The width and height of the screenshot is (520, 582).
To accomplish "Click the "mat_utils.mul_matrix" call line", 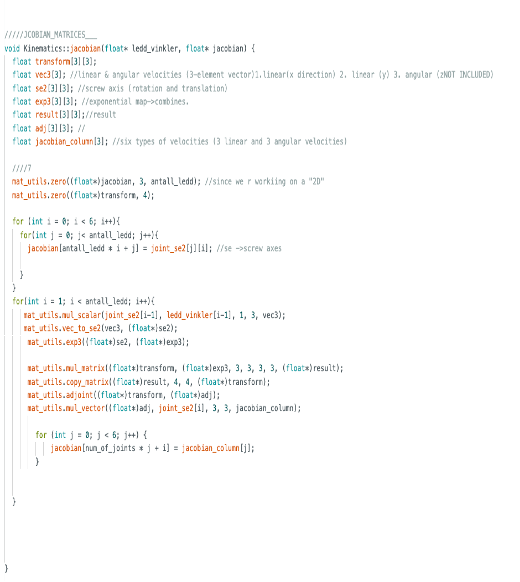I will pyautogui.click(x=185, y=368).
